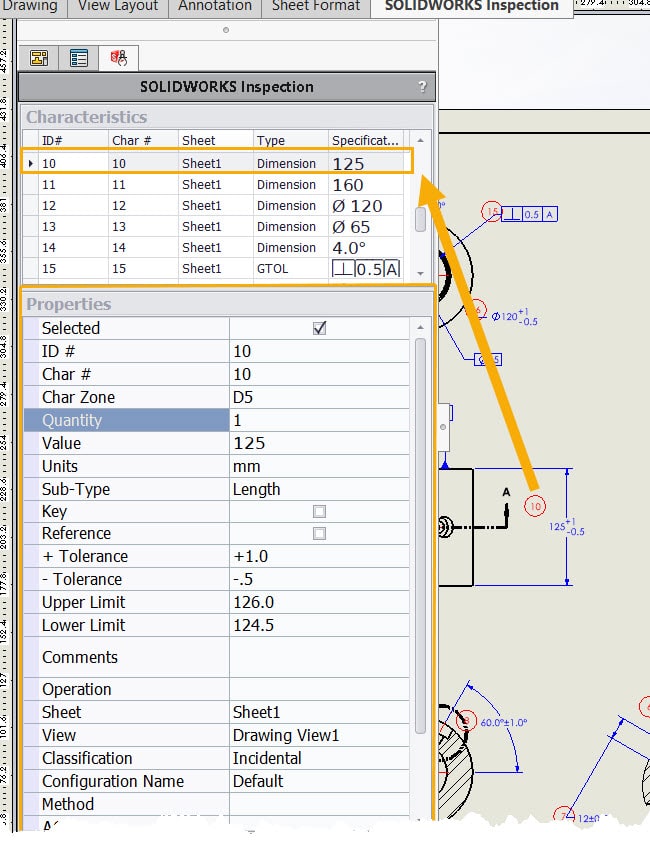Select the Quantity property label
Screen dimensions: 650x841
[127, 420]
